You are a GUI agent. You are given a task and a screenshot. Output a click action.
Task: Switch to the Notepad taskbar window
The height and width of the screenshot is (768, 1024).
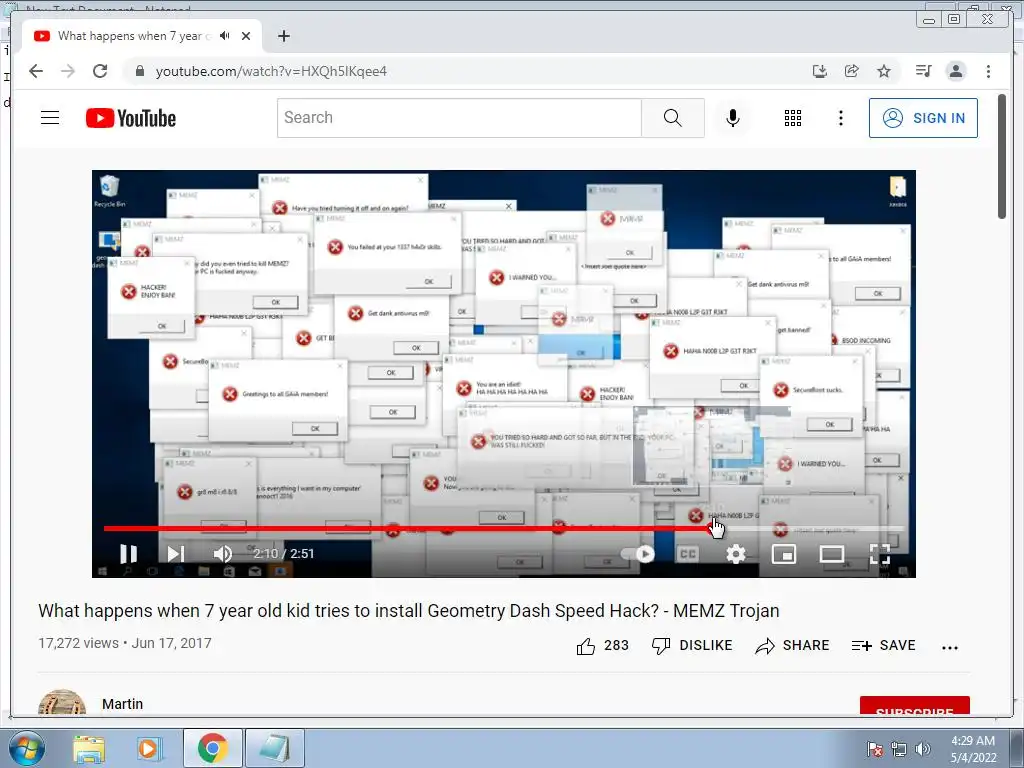tap(274, 748)
